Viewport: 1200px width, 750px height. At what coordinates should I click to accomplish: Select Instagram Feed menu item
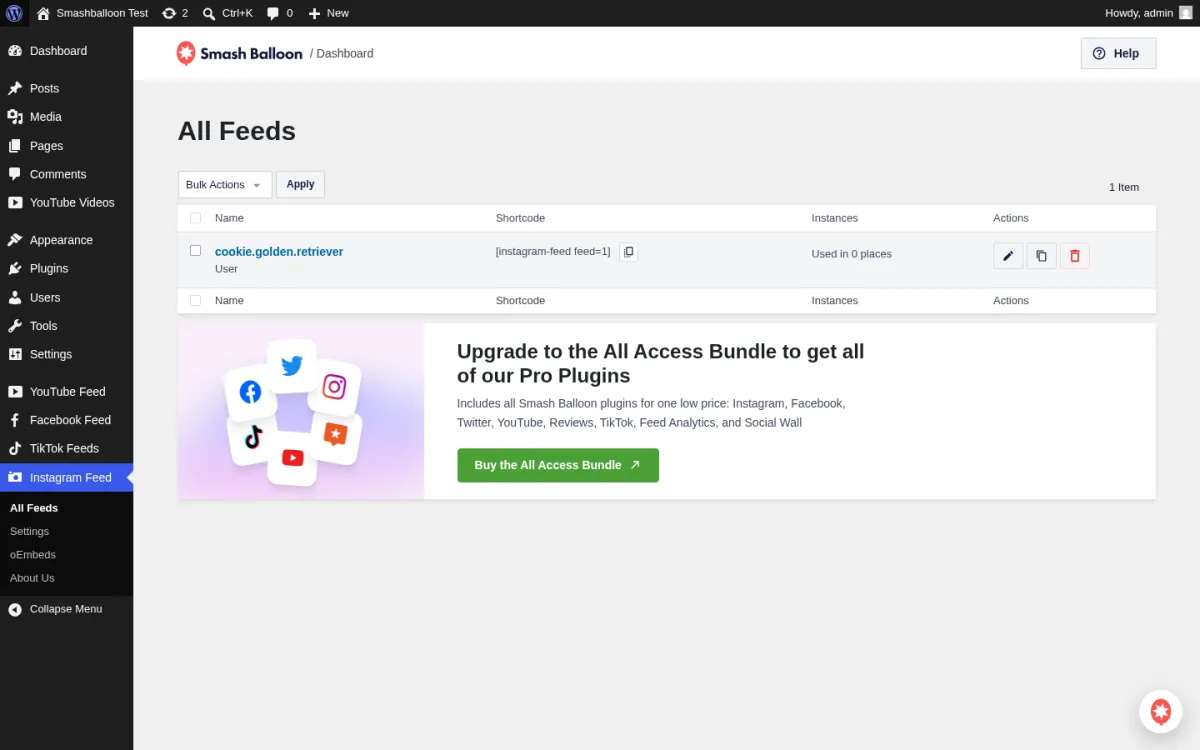click(x=66, y=477)
